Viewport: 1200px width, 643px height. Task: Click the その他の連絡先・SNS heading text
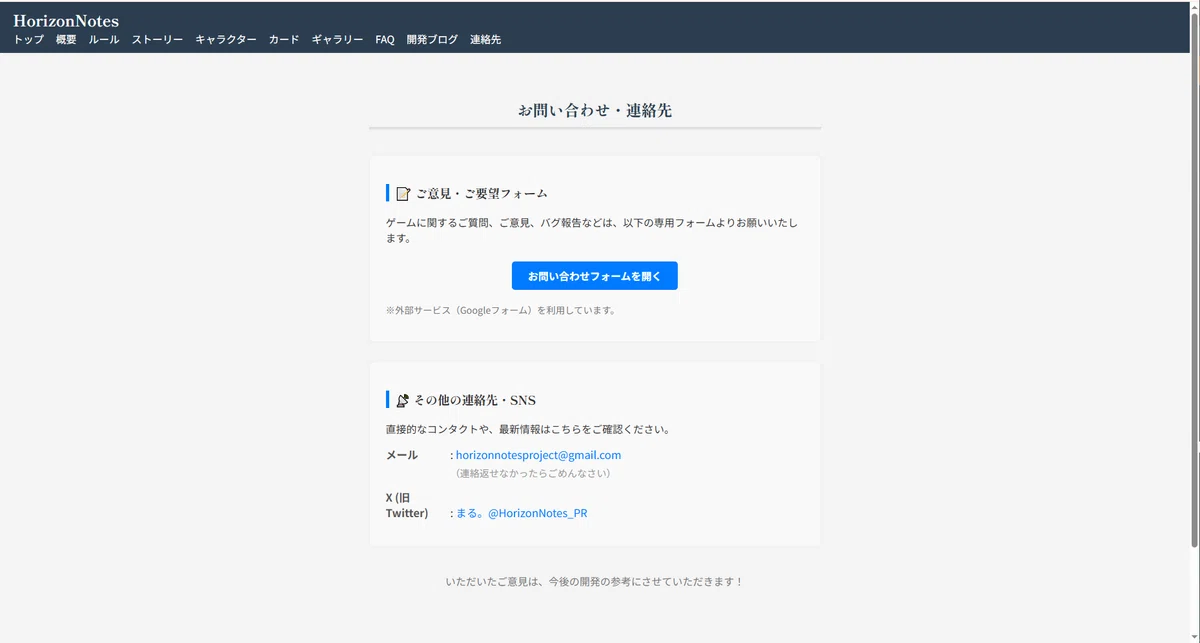(475, 400)
